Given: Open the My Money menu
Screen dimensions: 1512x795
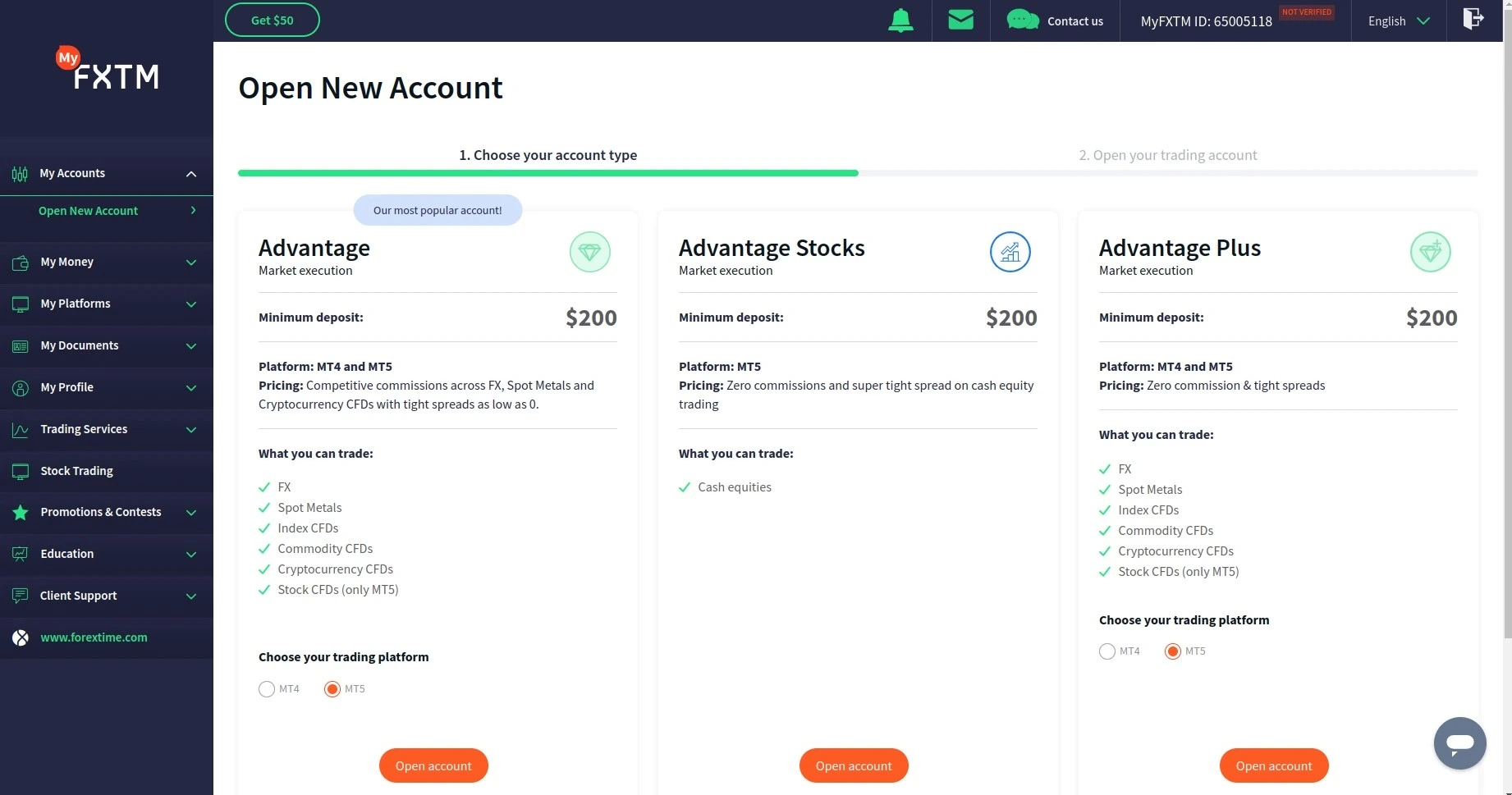Looking at the screenshot, I should point(107,263).
